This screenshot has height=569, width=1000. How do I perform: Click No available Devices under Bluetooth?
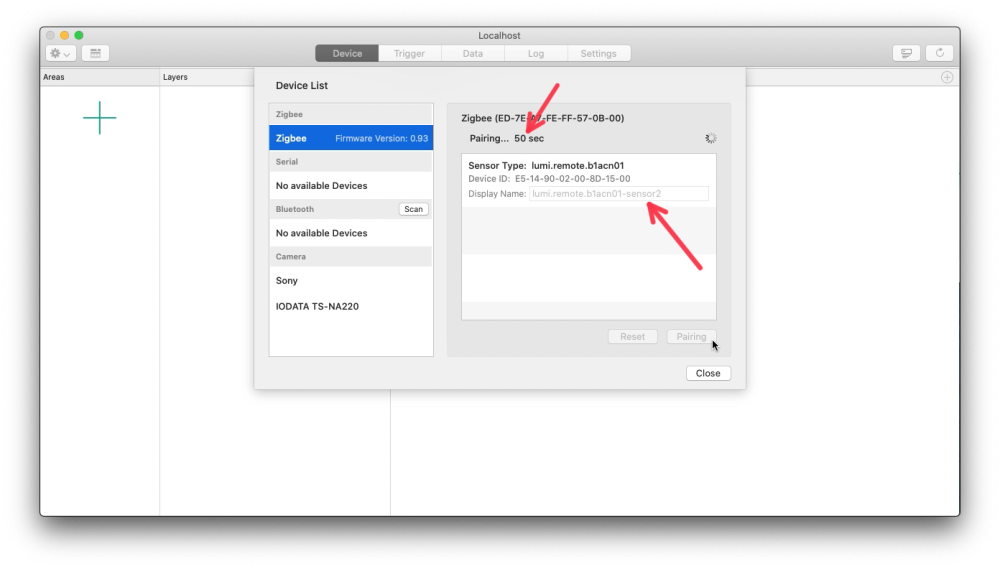321,233
